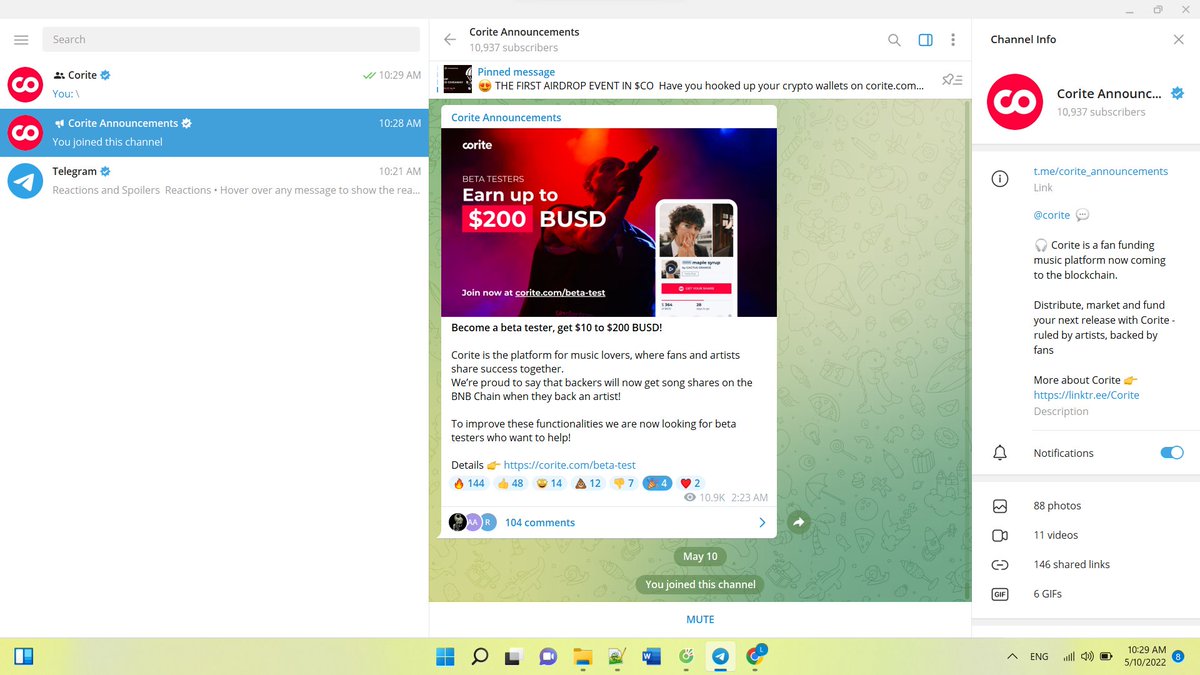Open the hamburger menu in the sidebar
Screen dimensions: 1200x675
pos(21,40)
